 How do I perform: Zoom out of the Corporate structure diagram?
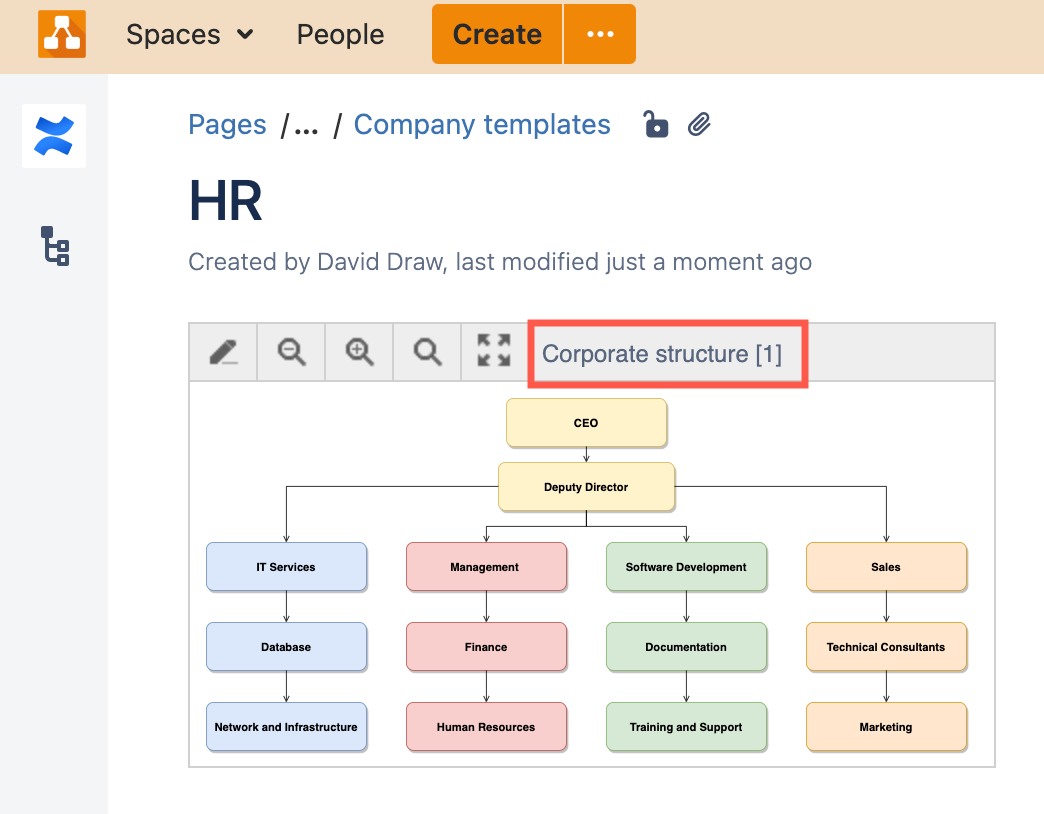(x=291, y=352)
